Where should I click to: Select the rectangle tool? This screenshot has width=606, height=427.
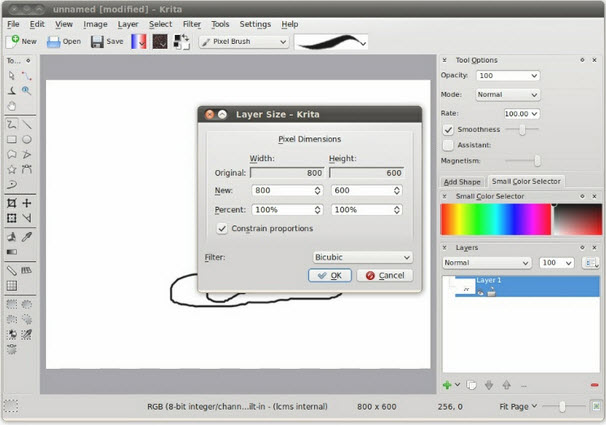tap(12, 139)
